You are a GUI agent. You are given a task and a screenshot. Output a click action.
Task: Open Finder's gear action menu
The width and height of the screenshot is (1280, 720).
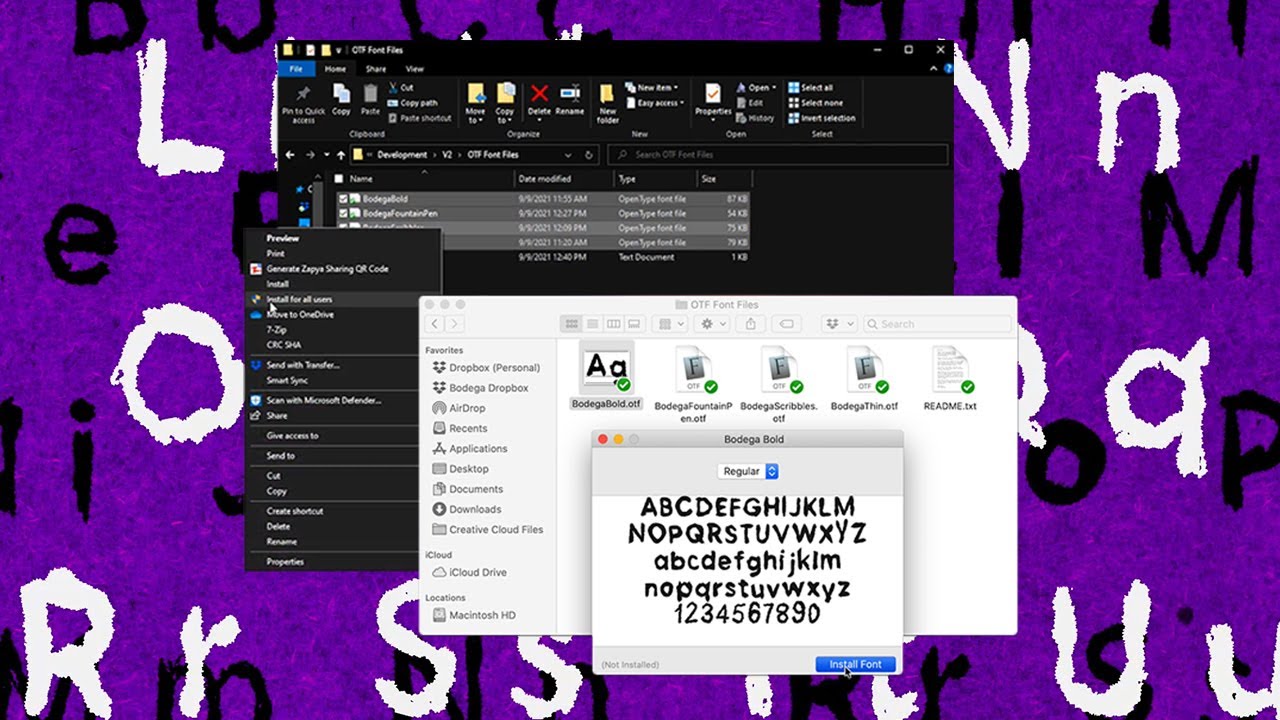[713, 324]
